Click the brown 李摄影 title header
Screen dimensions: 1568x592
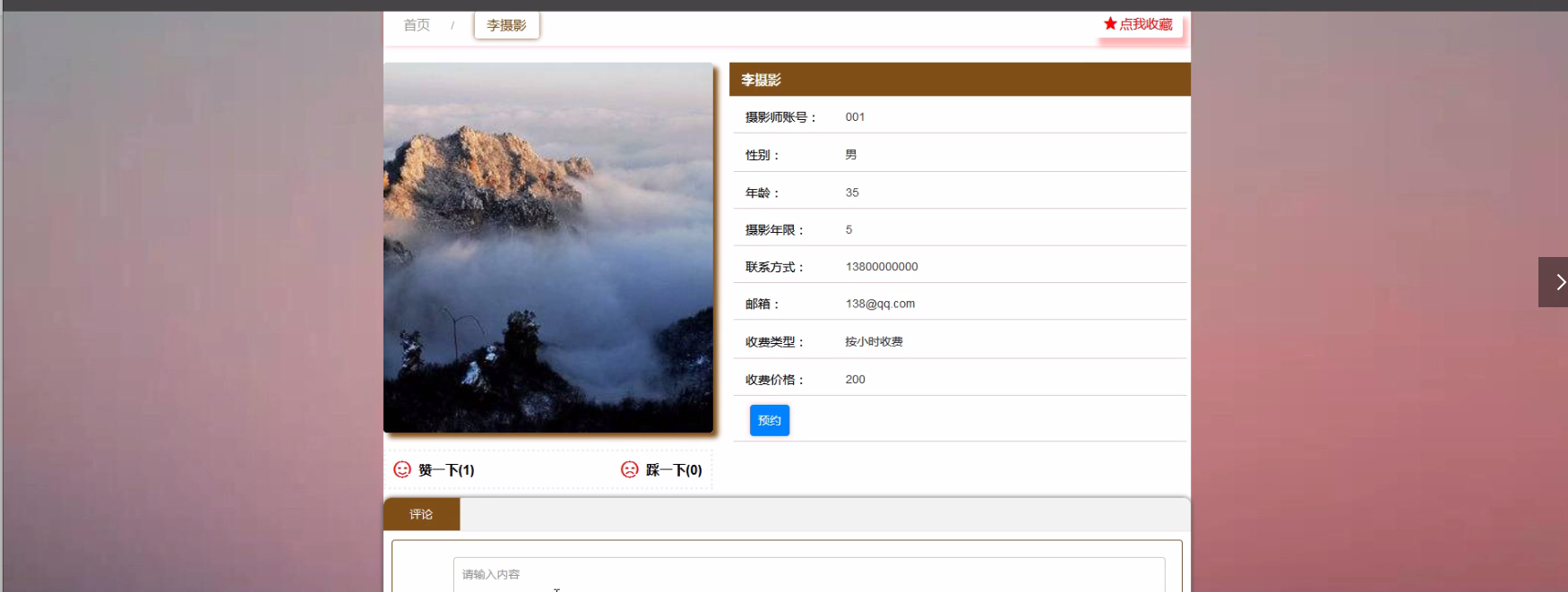[959, 80]
